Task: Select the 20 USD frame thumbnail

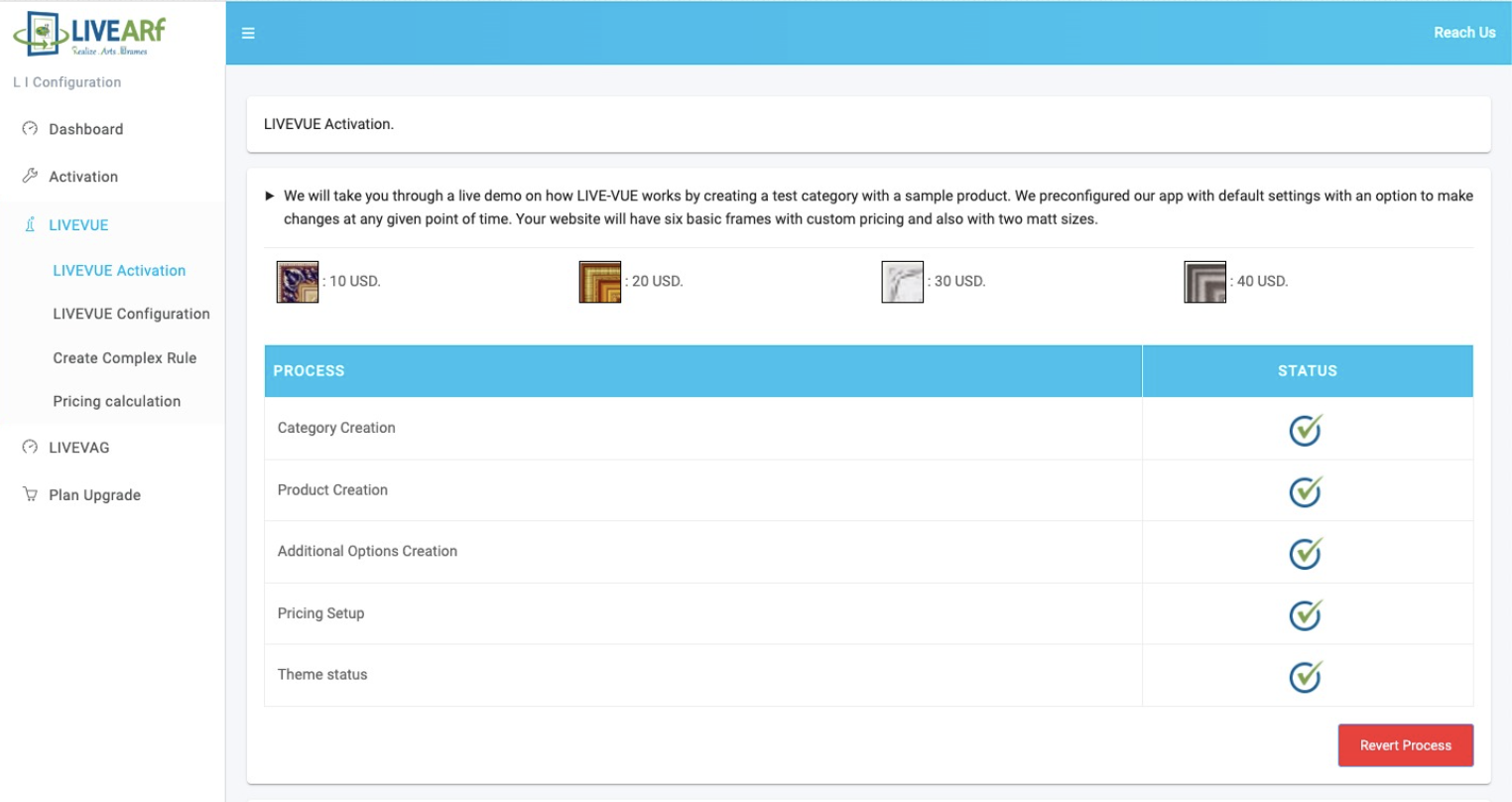Action: pyautogui.click(x=600, y=282)
